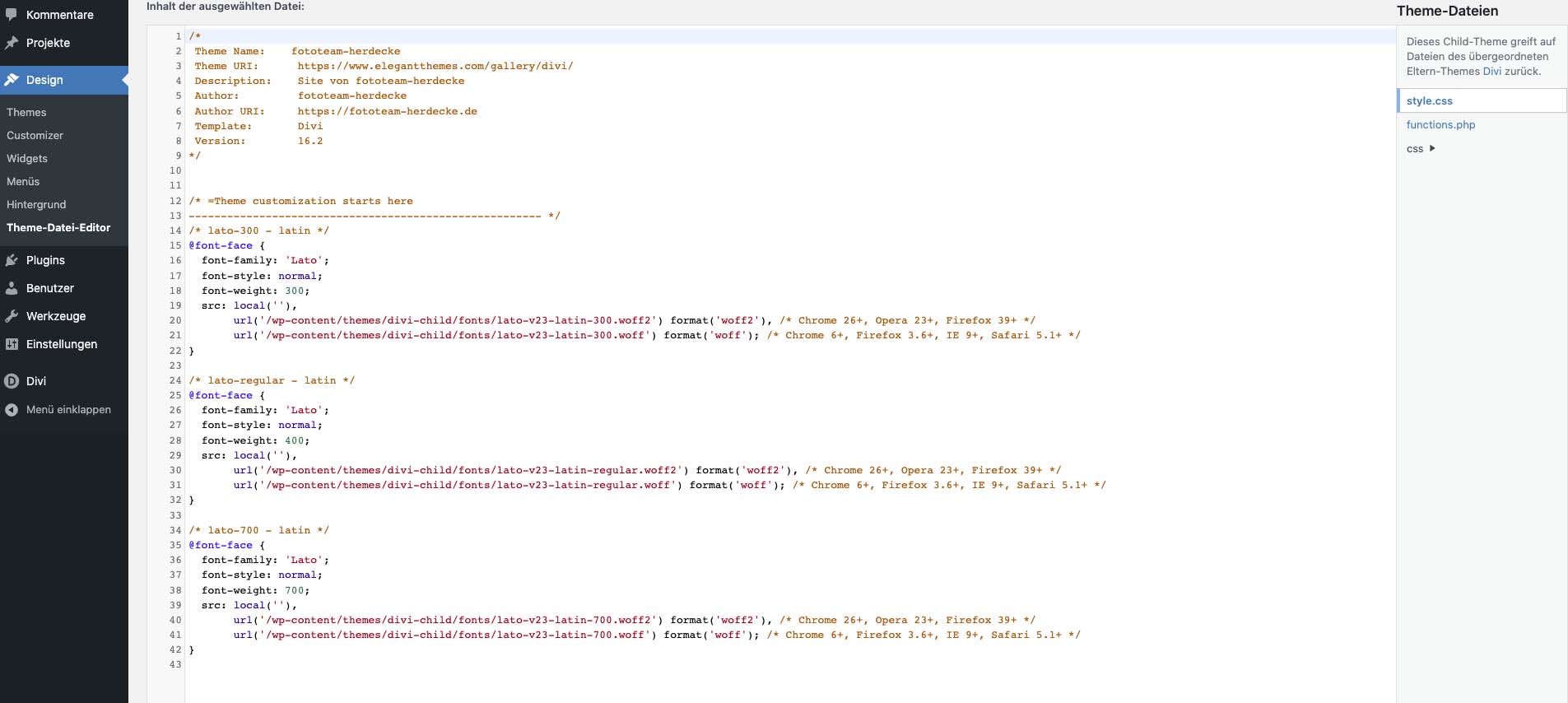1568x703 pixels.
Task: Collapse menu via Menü einklappen arrow icon
Action: pos(12,409)
